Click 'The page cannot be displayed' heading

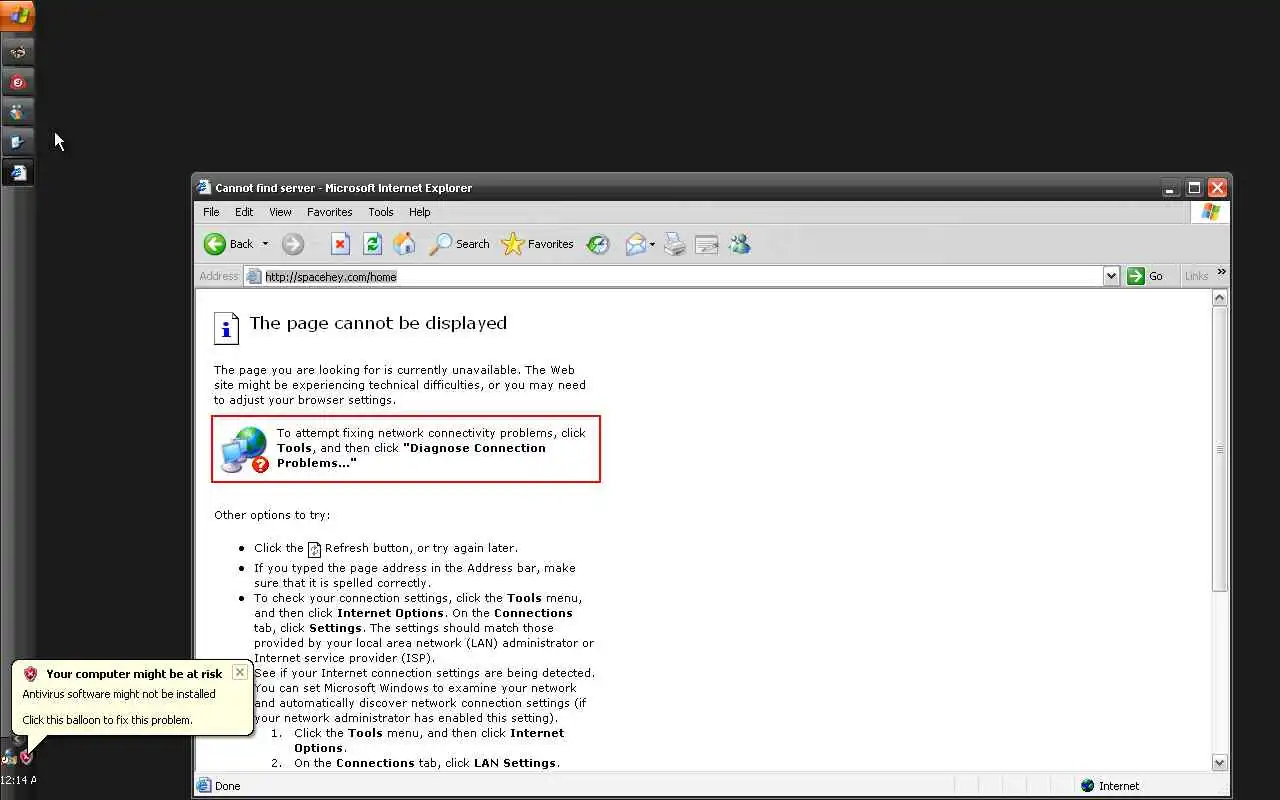[x=378, y=323]
